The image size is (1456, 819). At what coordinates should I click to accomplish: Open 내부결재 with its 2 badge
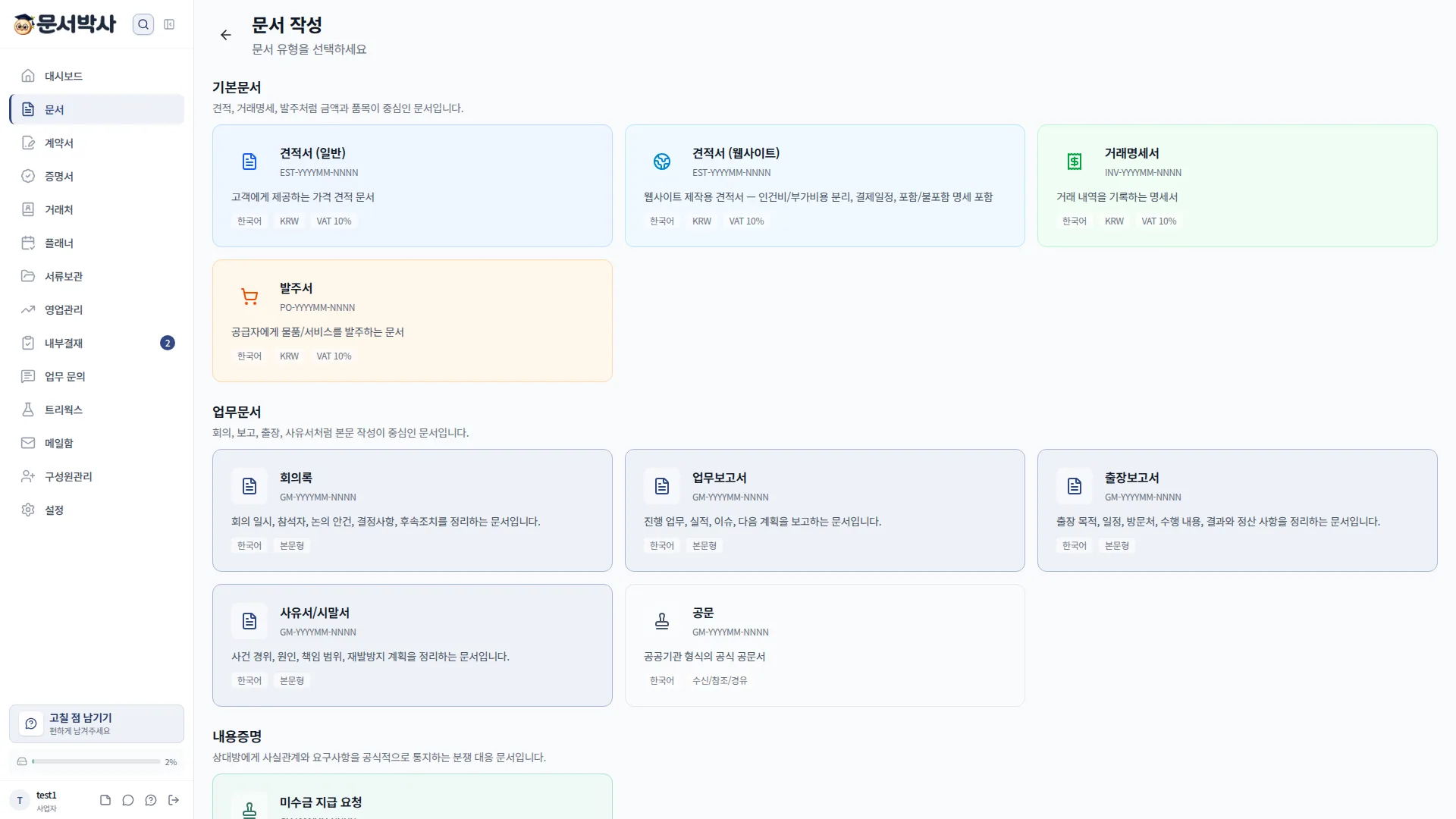tap(96, 343)
